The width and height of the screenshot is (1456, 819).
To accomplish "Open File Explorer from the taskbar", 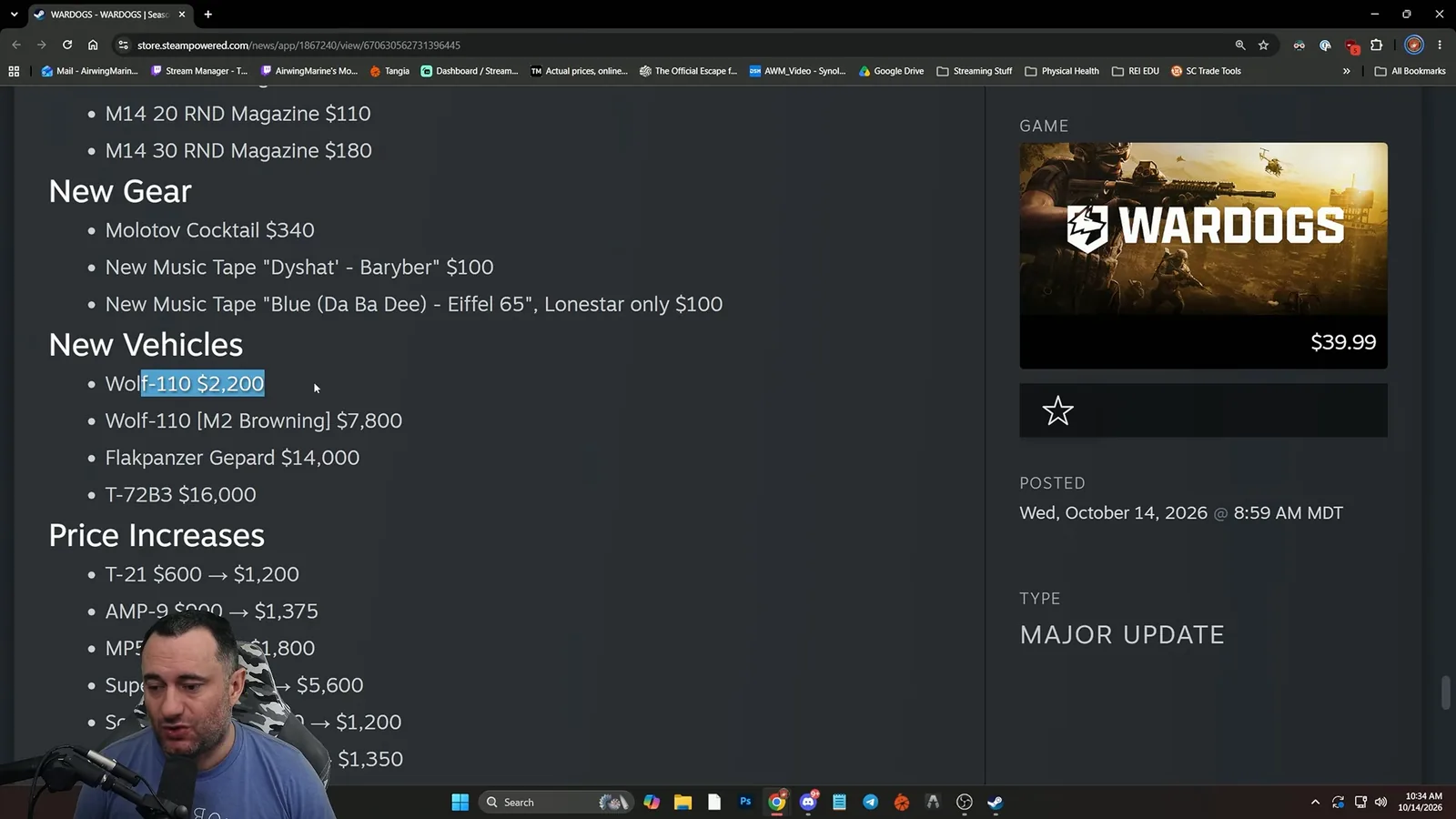I will [682, 802].
